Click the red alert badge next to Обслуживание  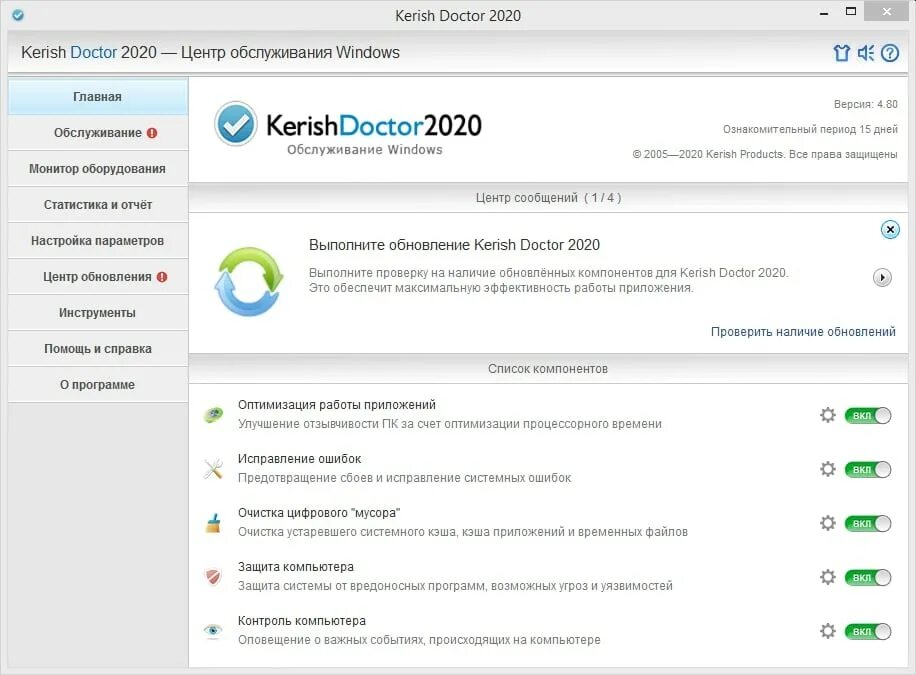click(x=152, y=133)
